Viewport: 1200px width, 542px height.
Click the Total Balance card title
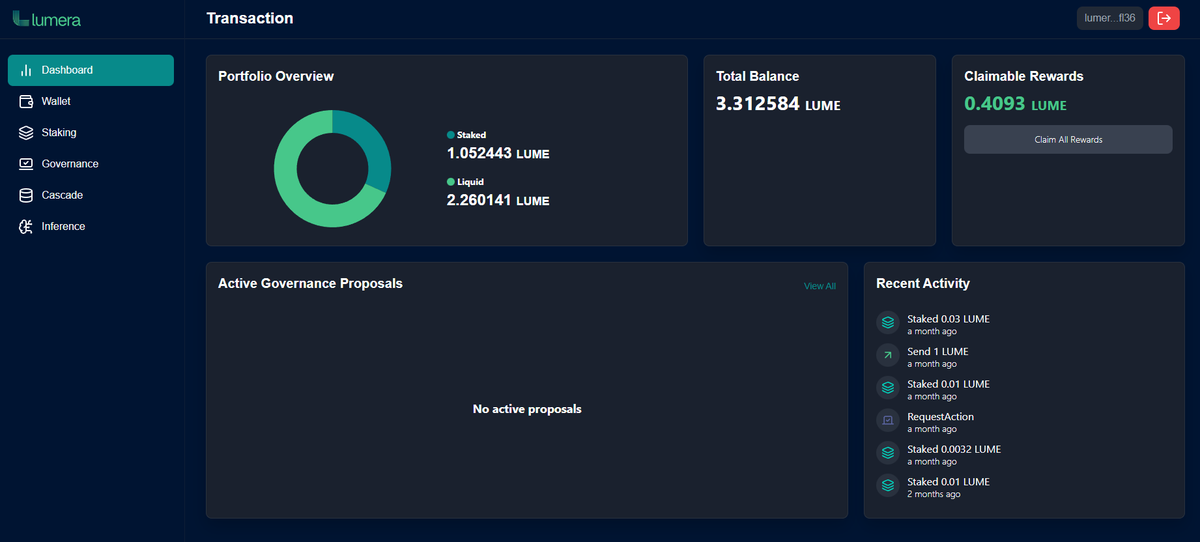tap(757, 76)
